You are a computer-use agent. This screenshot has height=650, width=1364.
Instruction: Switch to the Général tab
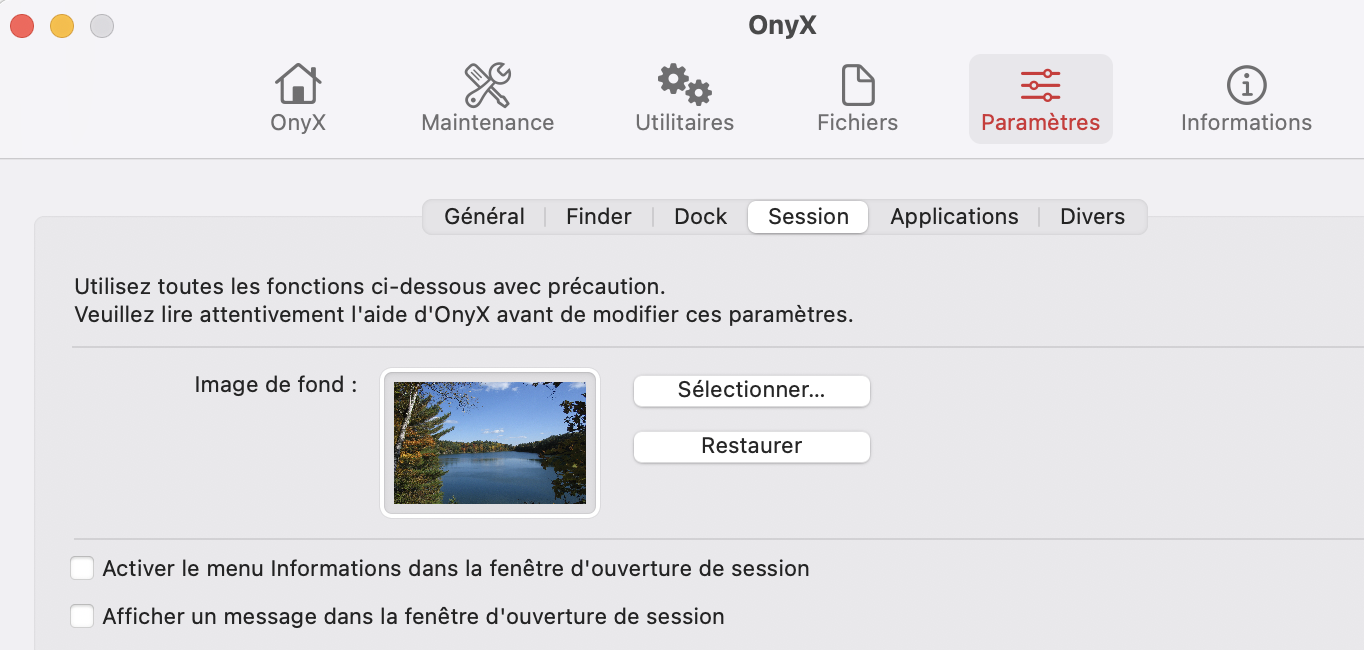(484, 217)
